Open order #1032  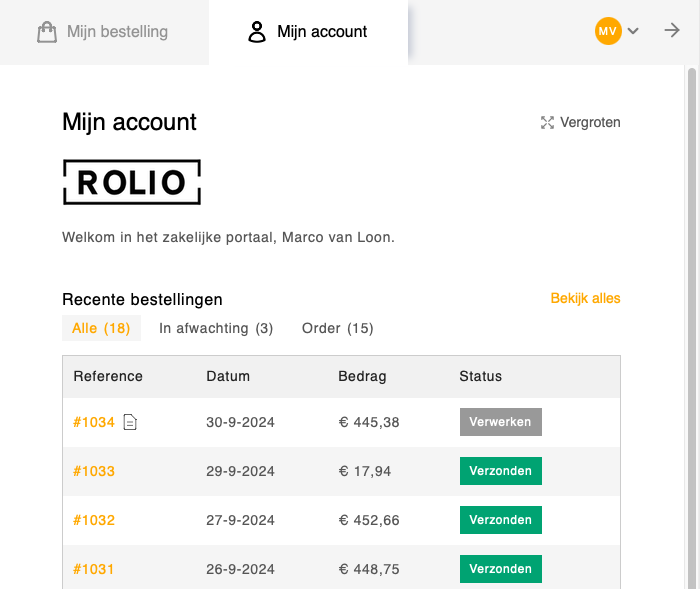coord(94,520)
